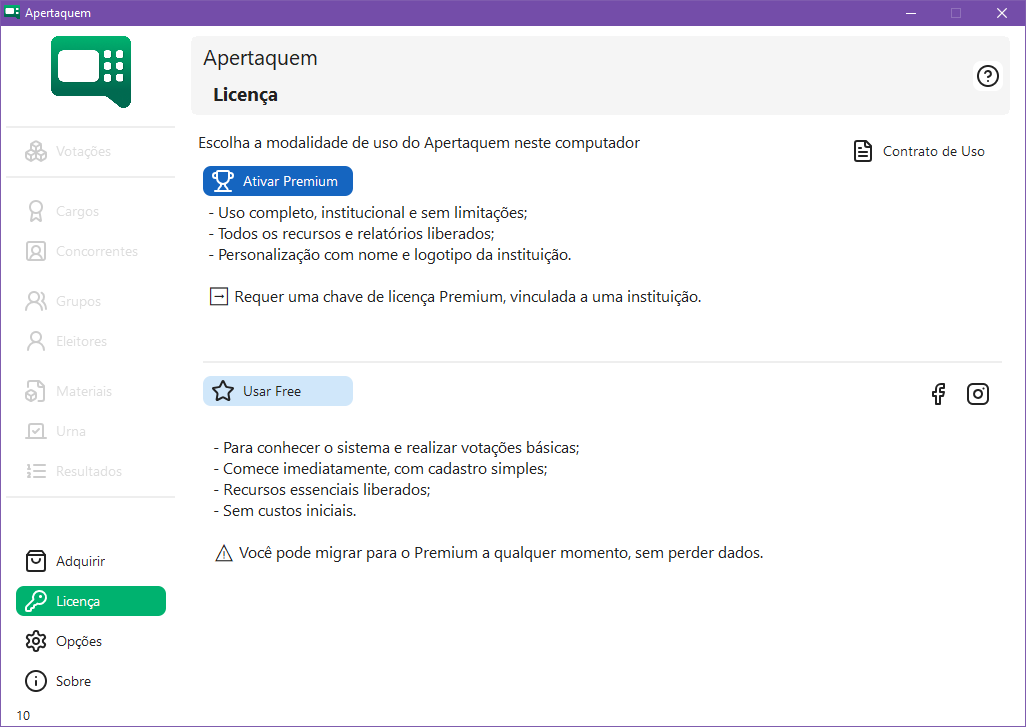
Task: Click the warning triangle icon near migrar text
Action: click(224, 553)
